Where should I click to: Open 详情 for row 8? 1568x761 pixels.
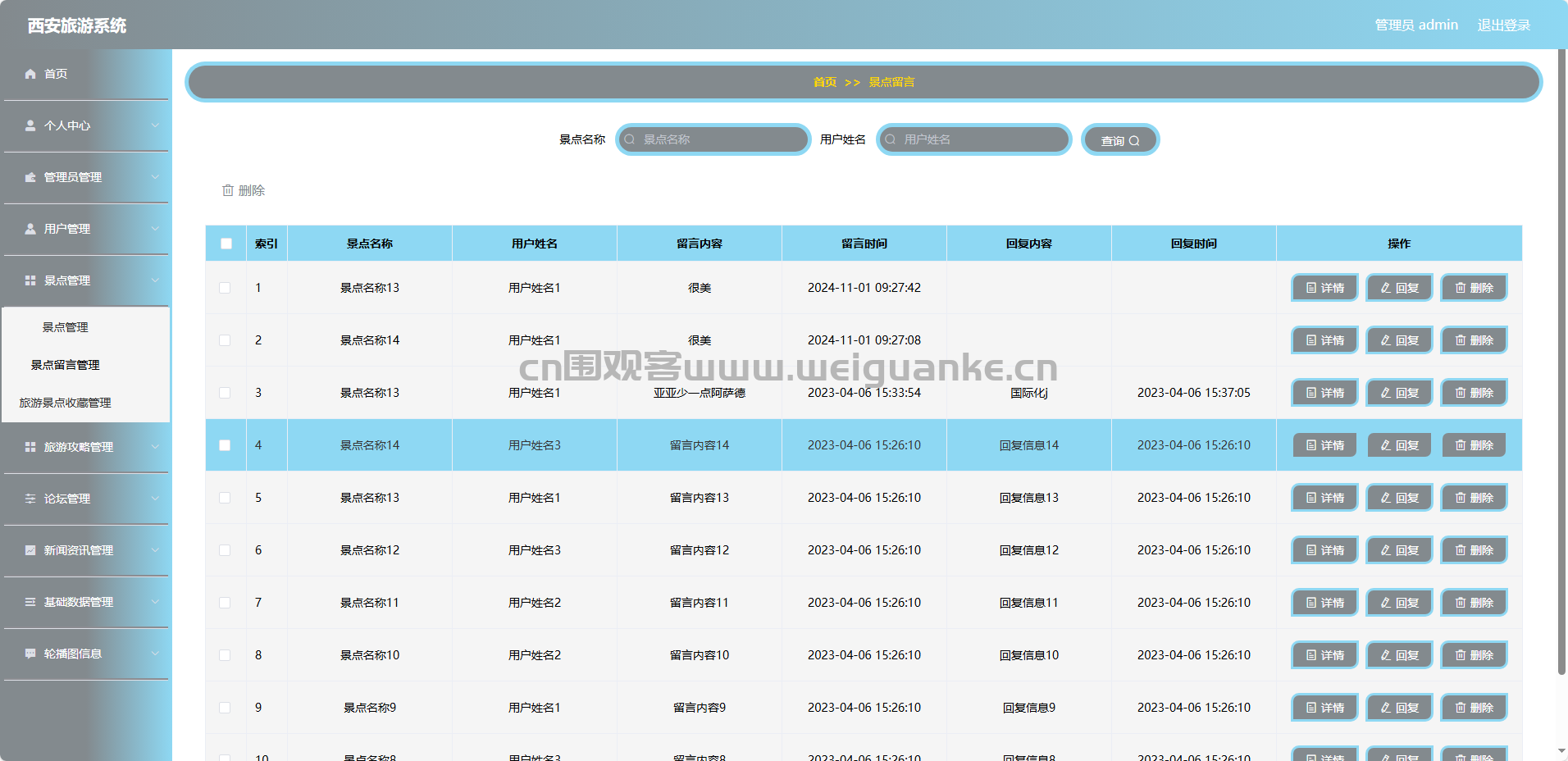tap(1325, 655)
